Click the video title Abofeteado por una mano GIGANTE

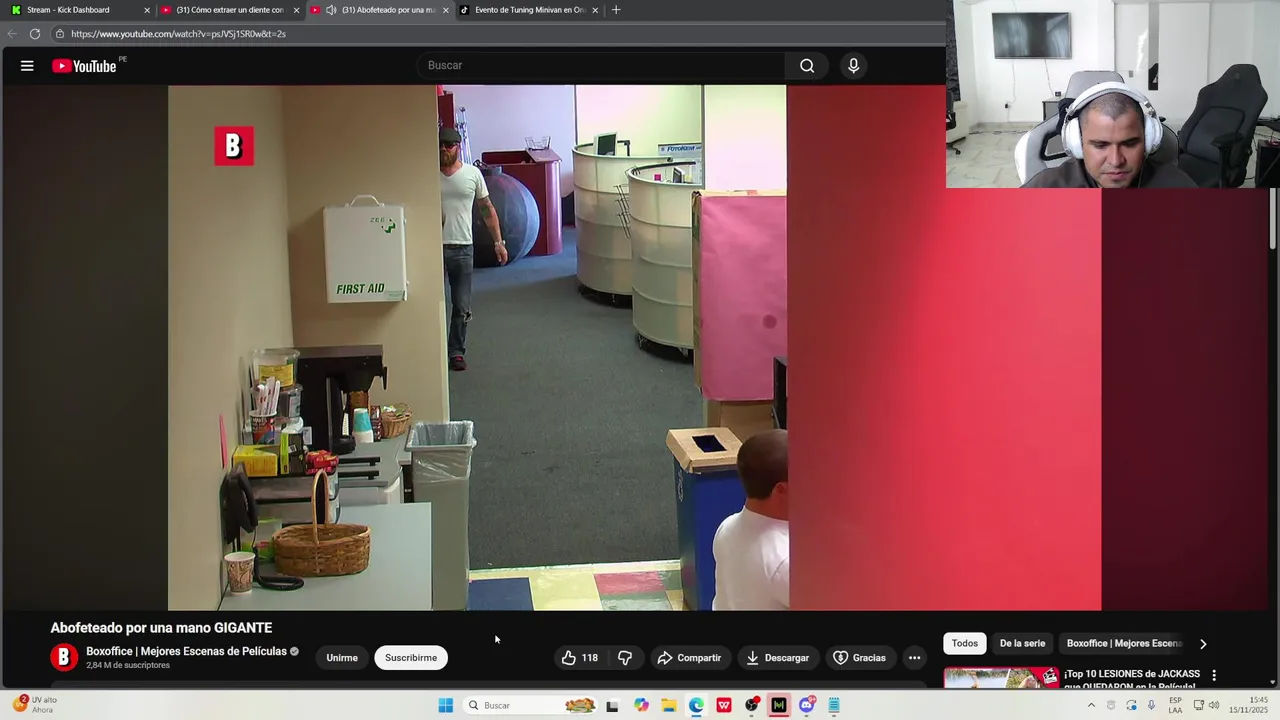click(161, 628)
